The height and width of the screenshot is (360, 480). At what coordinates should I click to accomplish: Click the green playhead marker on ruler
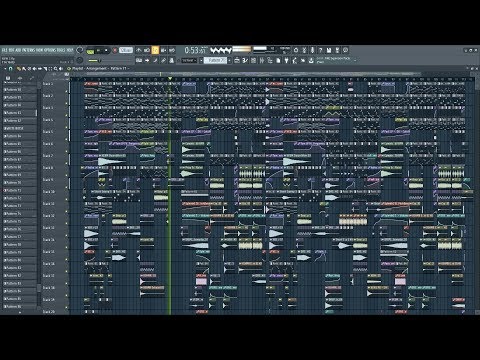[170, 79]
